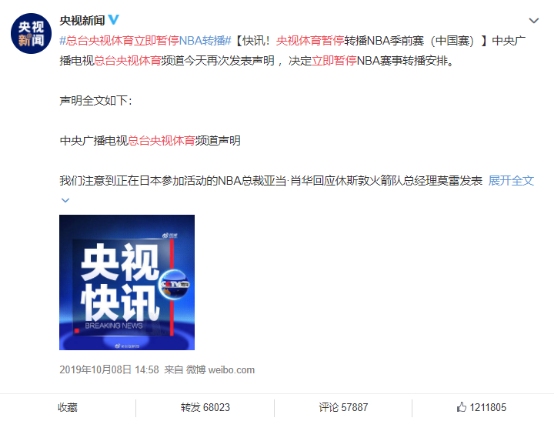554x421 pixels.
Task: Click the 央视新闻 round profile avatar
Action: pos(31,34)
